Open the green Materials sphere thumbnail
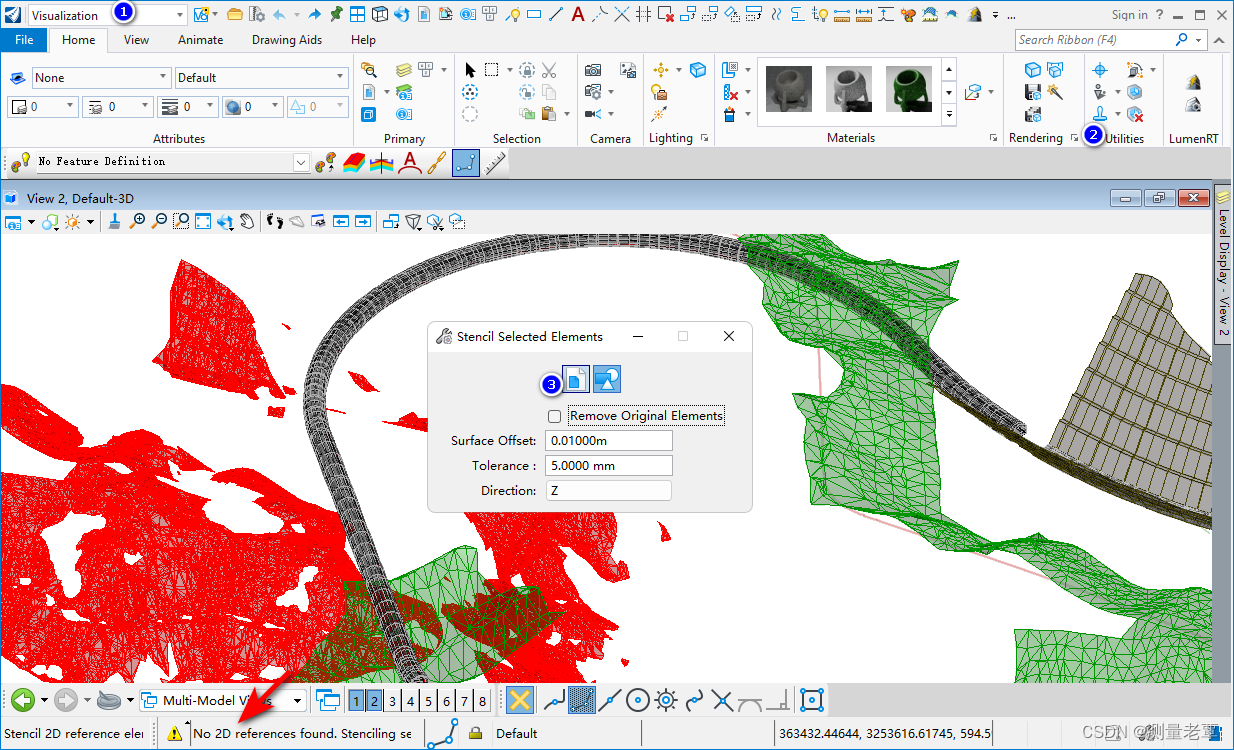The width and height of the screenshot is (1234, 750). pos(908,88)
